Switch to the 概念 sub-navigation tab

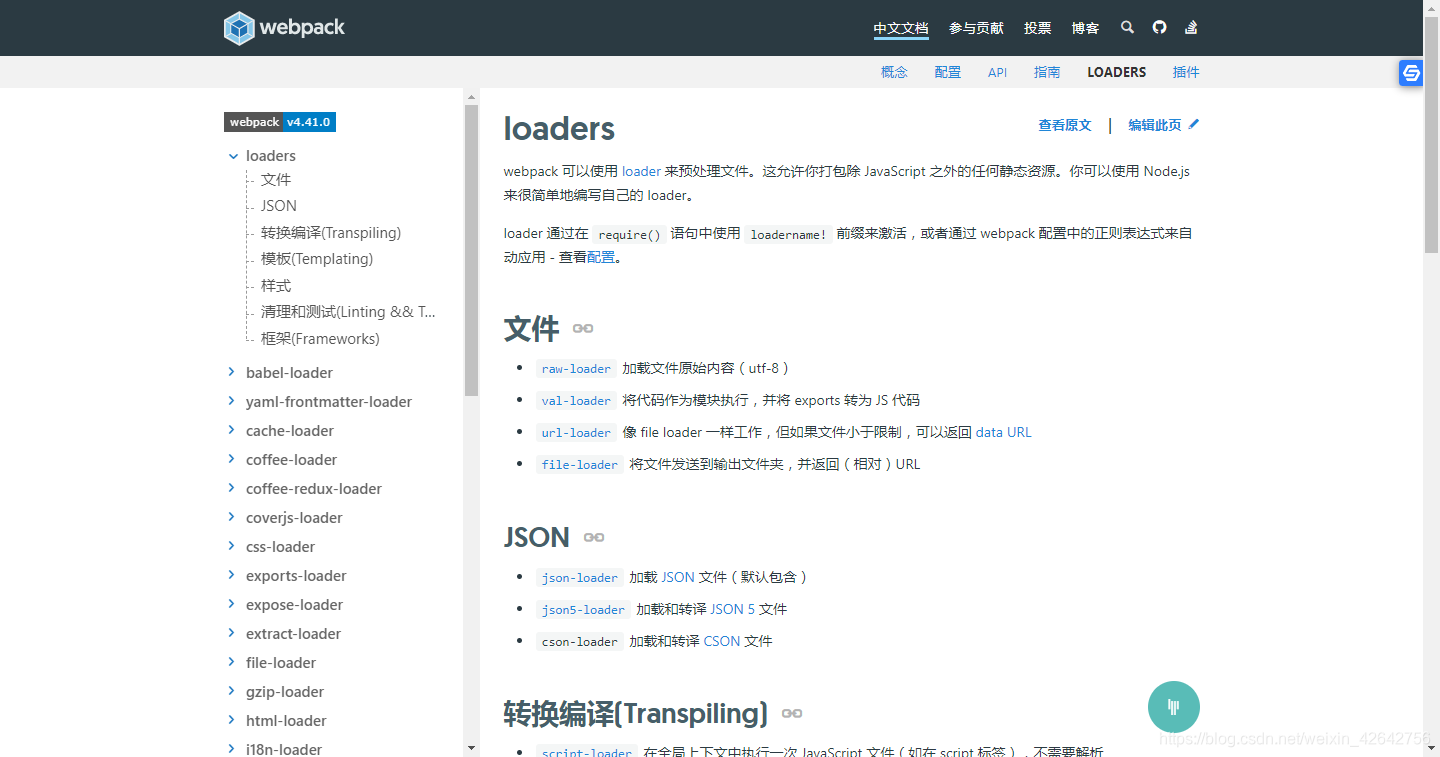pyautogui.click(x=894, y=72)
